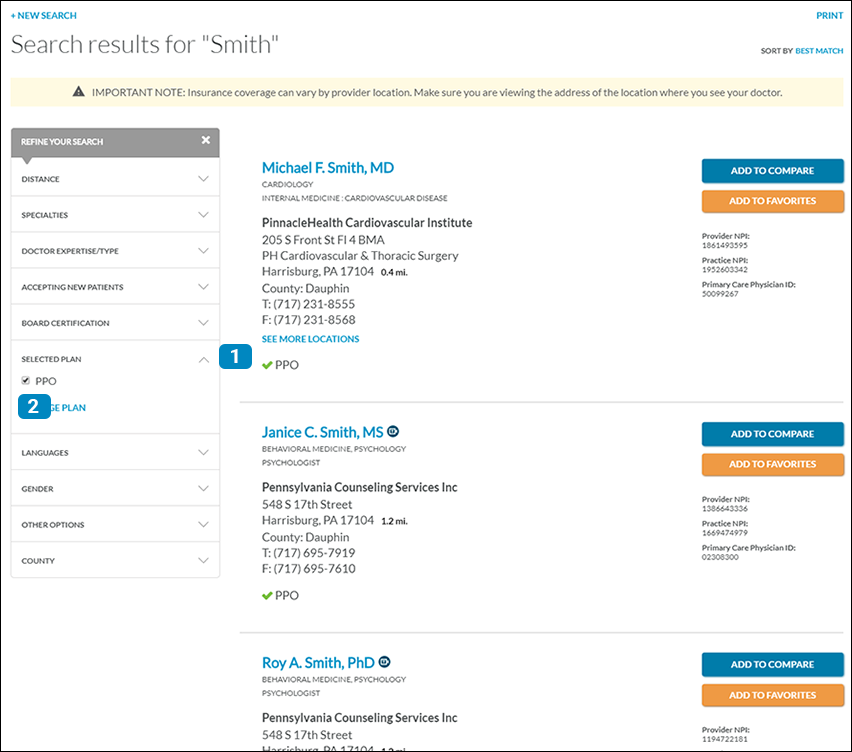The height and width of the screenshot is (752, 852).
Task: Collapse the Selected Plan section
Action: pos(115,359)
